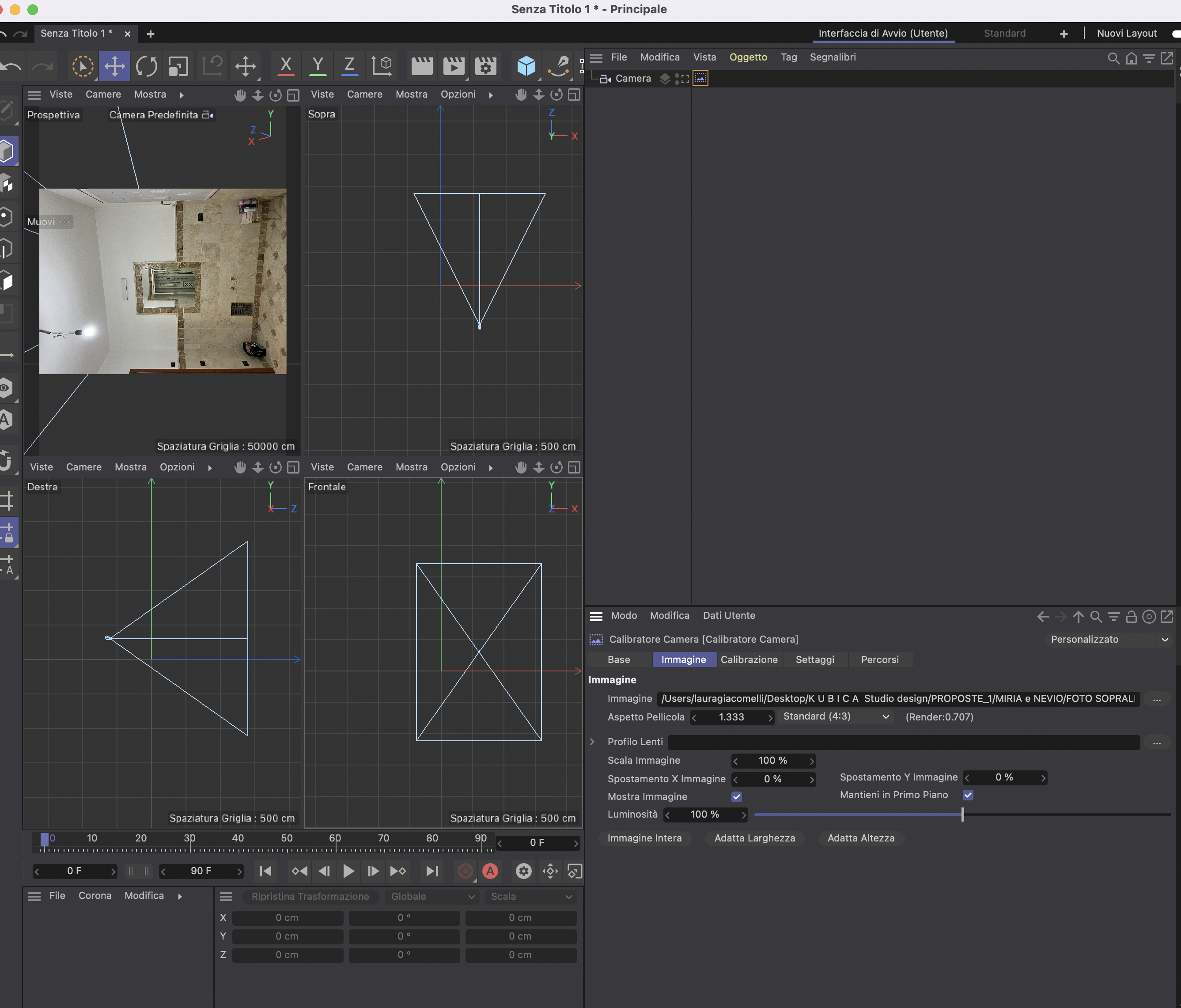1181x1008 pixels.
Task: Toggle Mantieni in Primo Piano checkbox
Action: click(967, 795)
